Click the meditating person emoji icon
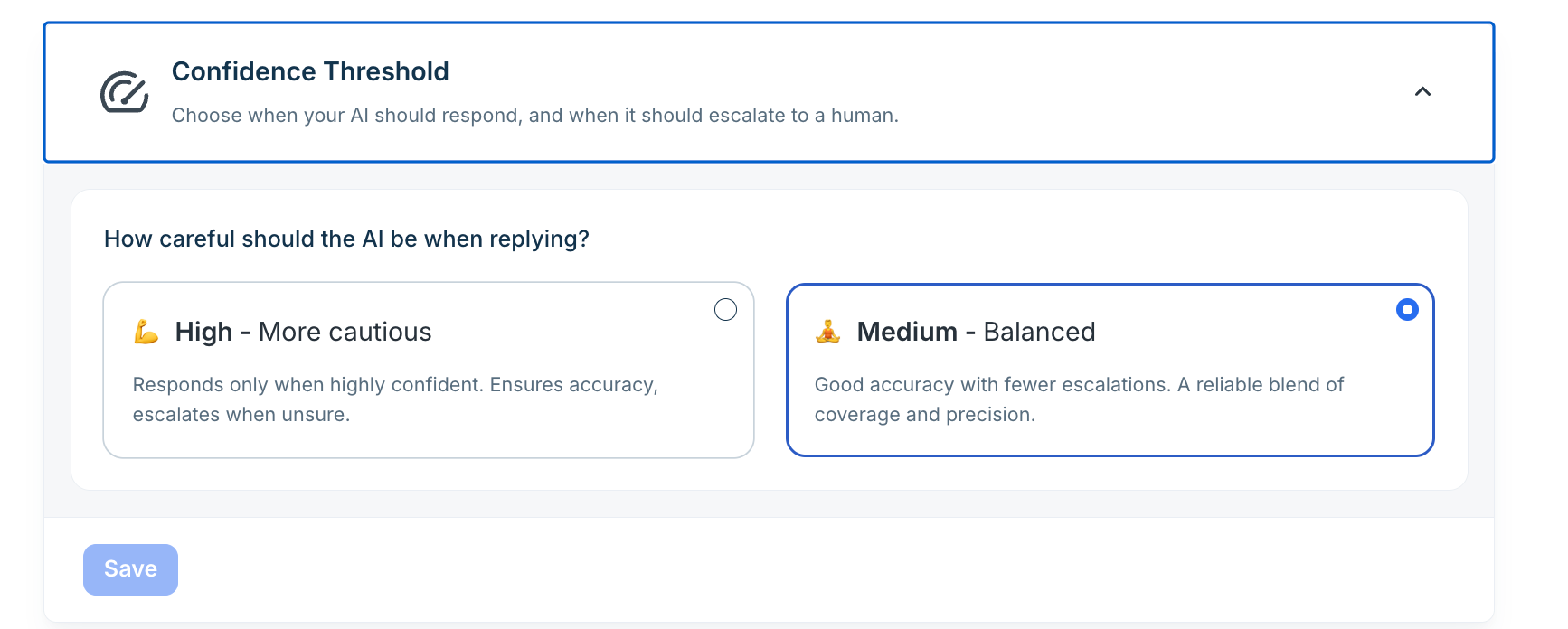The image size is (1568, 629). click(x=827, y=332)
